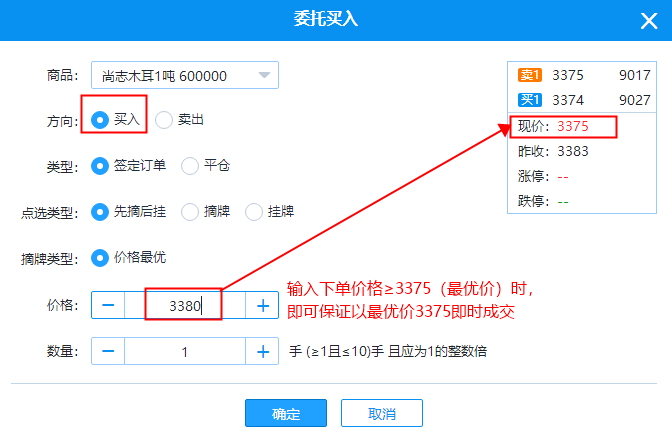
Task: Open the 商品 dropdown list
Action: (x=185, y=75)
